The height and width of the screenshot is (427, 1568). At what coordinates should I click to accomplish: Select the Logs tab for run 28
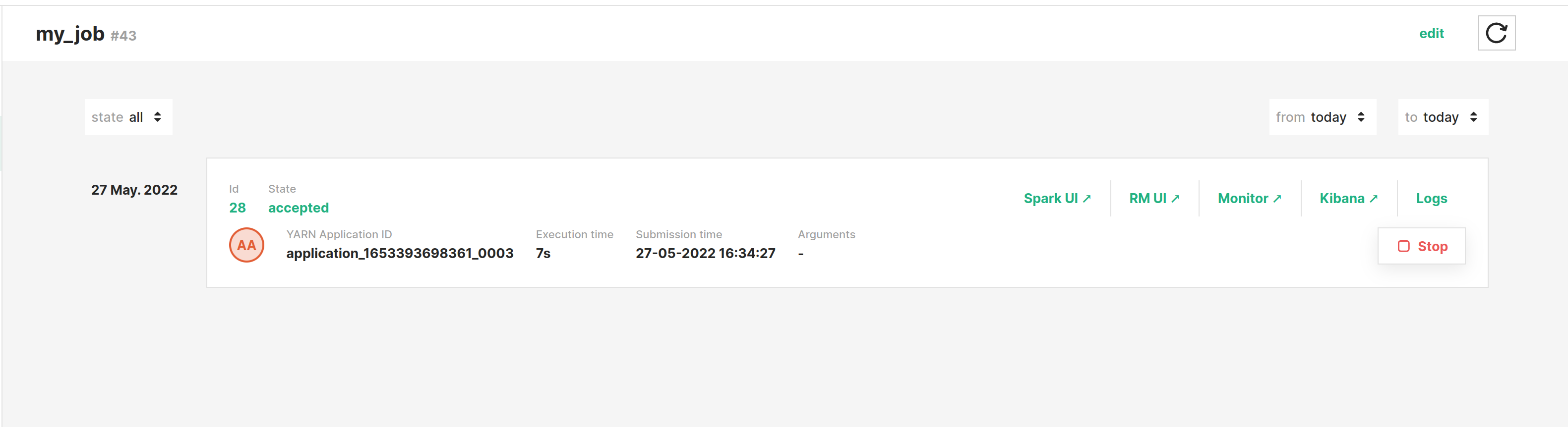pos(1432,198)
